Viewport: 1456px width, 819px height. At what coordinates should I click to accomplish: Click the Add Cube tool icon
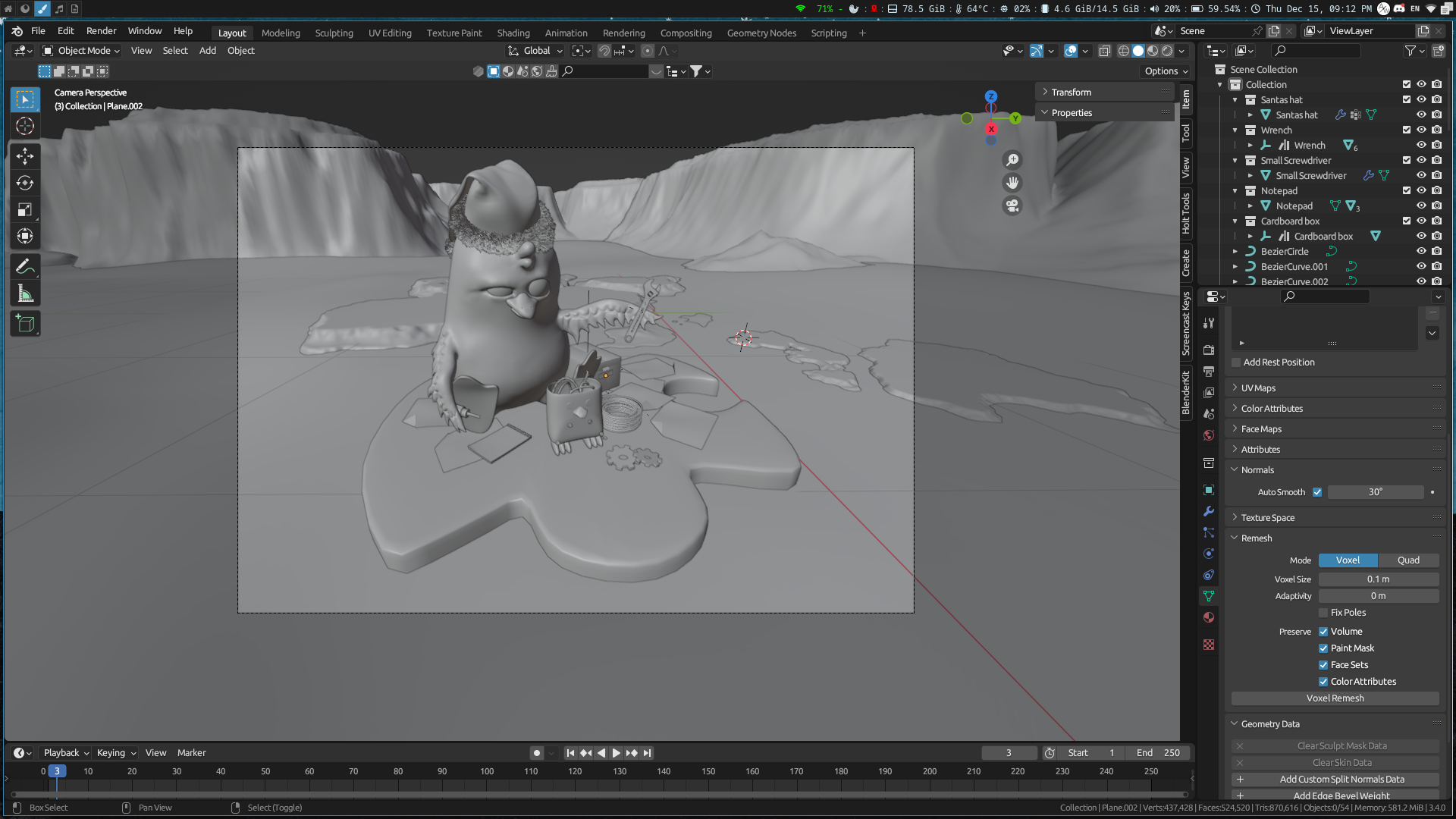coord(25,325)
